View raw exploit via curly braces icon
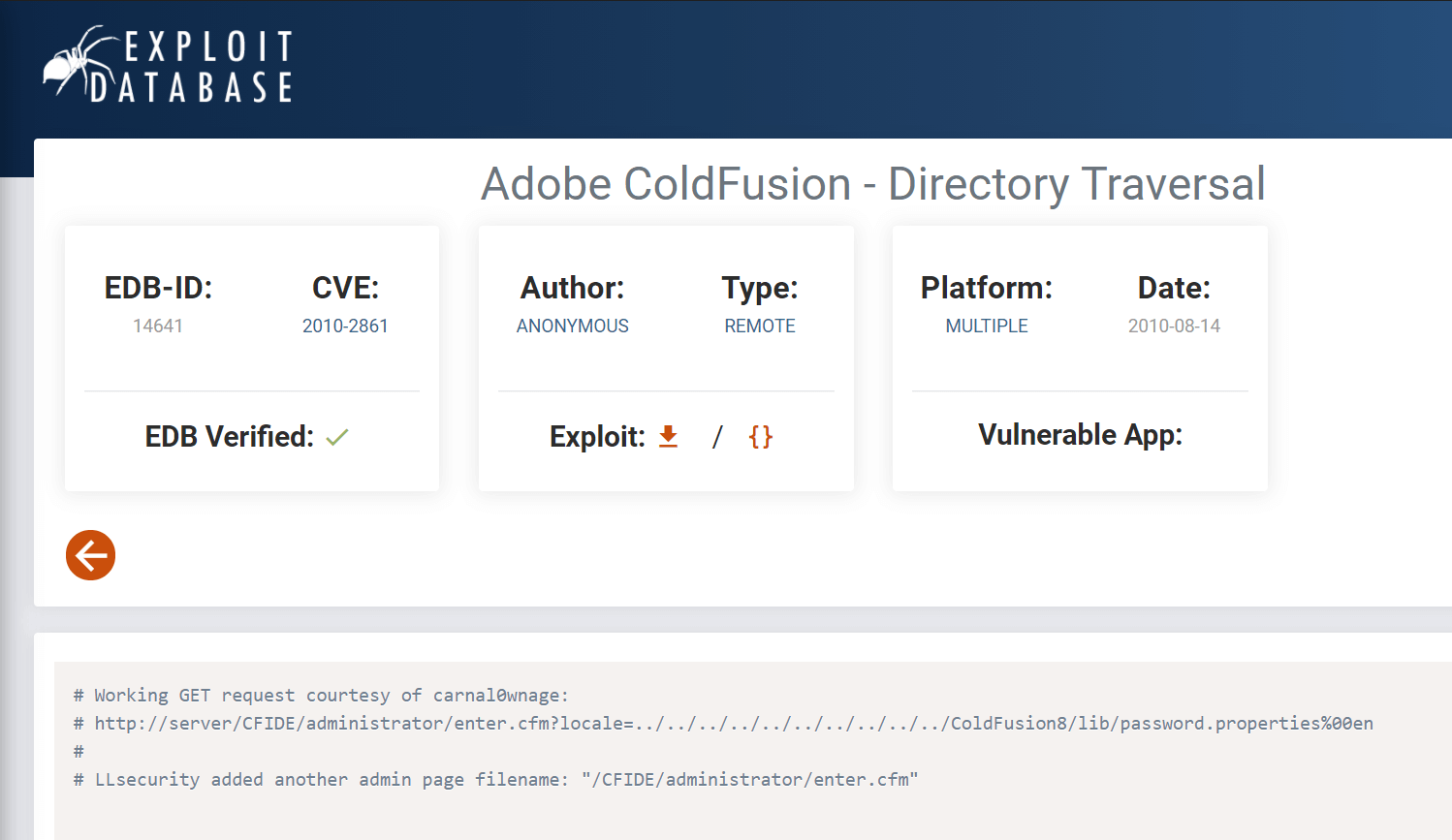1452x840 pixels. coord(761,436)
